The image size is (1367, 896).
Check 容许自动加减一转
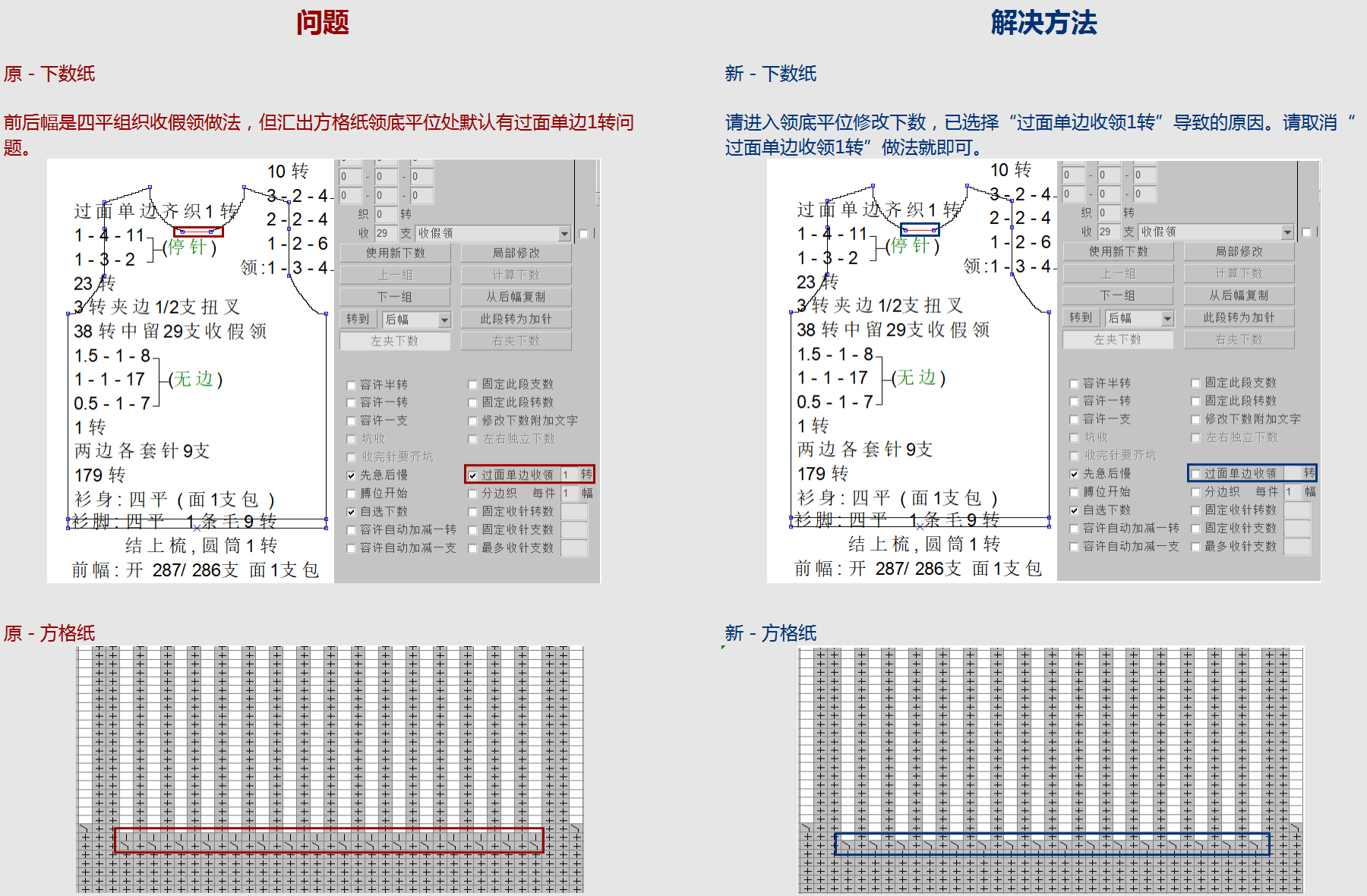(350, 529)
